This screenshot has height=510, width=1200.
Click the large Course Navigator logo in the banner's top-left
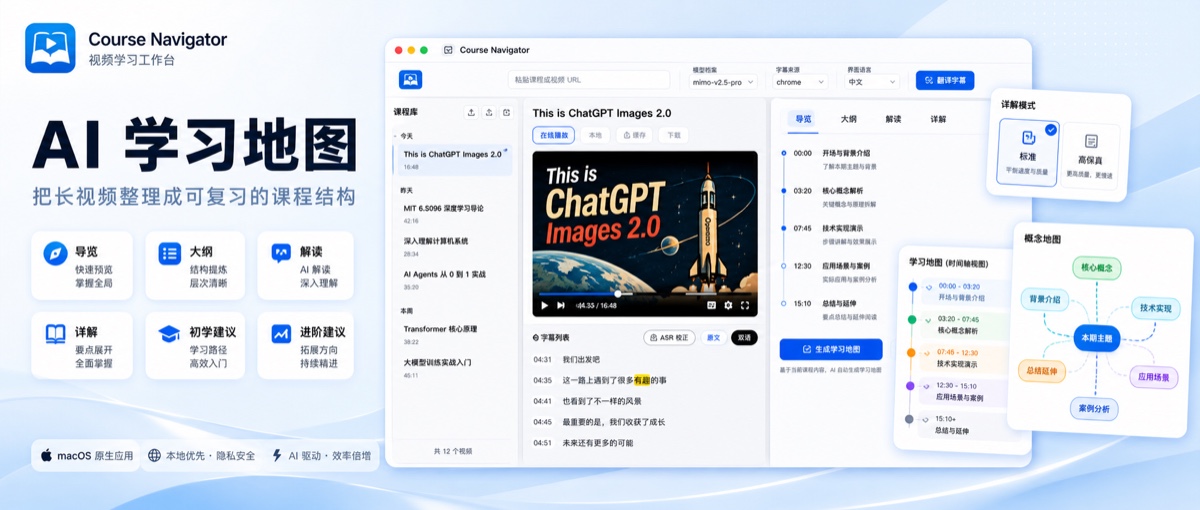click(50, 48)
